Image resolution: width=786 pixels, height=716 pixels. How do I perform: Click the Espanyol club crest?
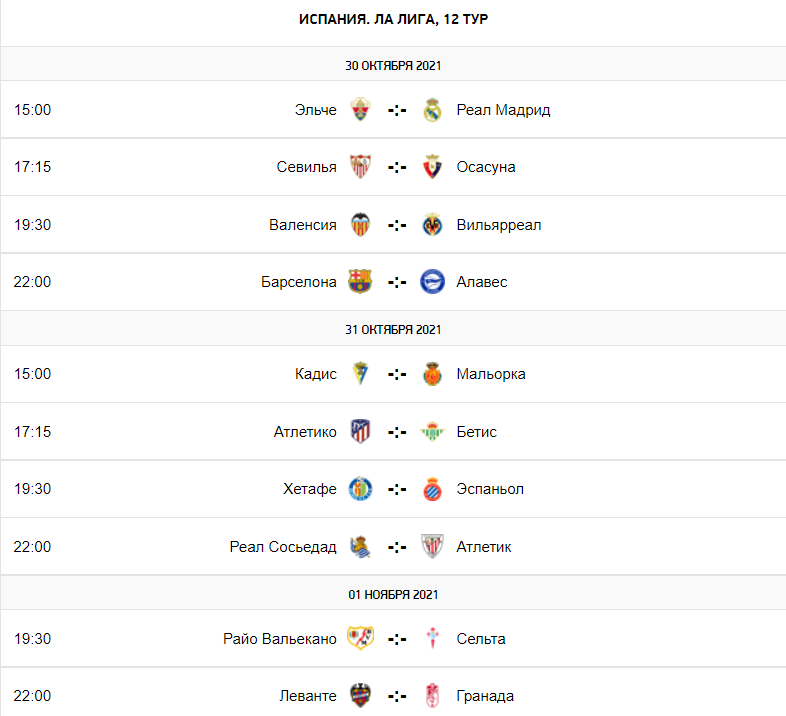click(432, 489)
